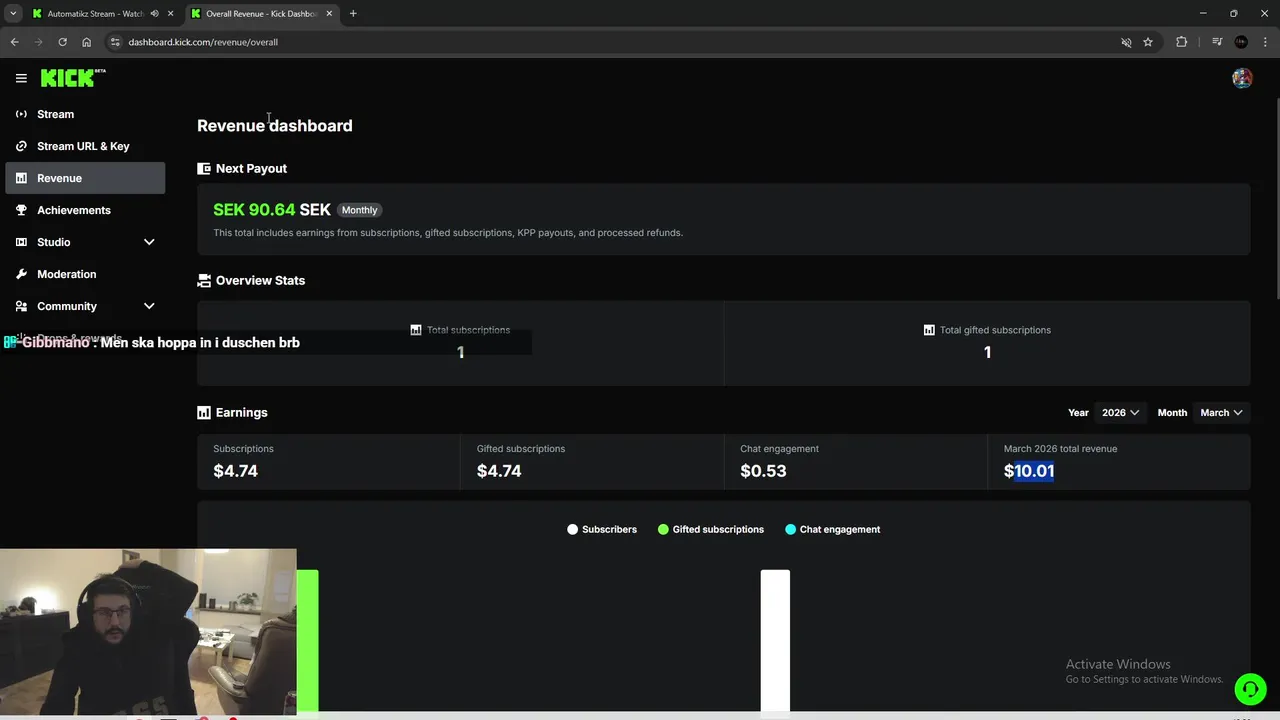Screen dimensions: 1280x720
Task: Click the Next Payout section heading
Action: coord(251,169)
